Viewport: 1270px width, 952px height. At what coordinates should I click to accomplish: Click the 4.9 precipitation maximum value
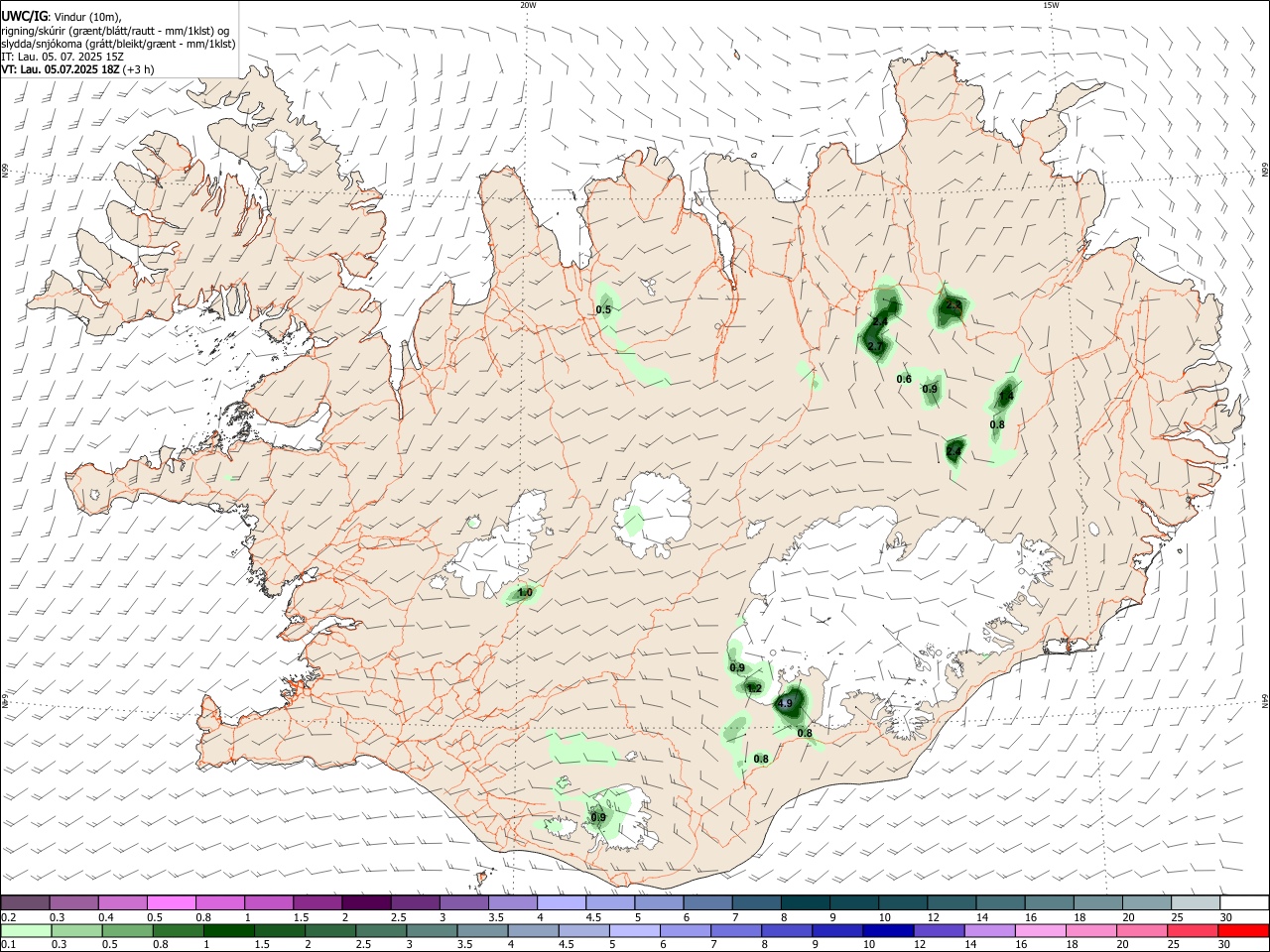(785, 704)
